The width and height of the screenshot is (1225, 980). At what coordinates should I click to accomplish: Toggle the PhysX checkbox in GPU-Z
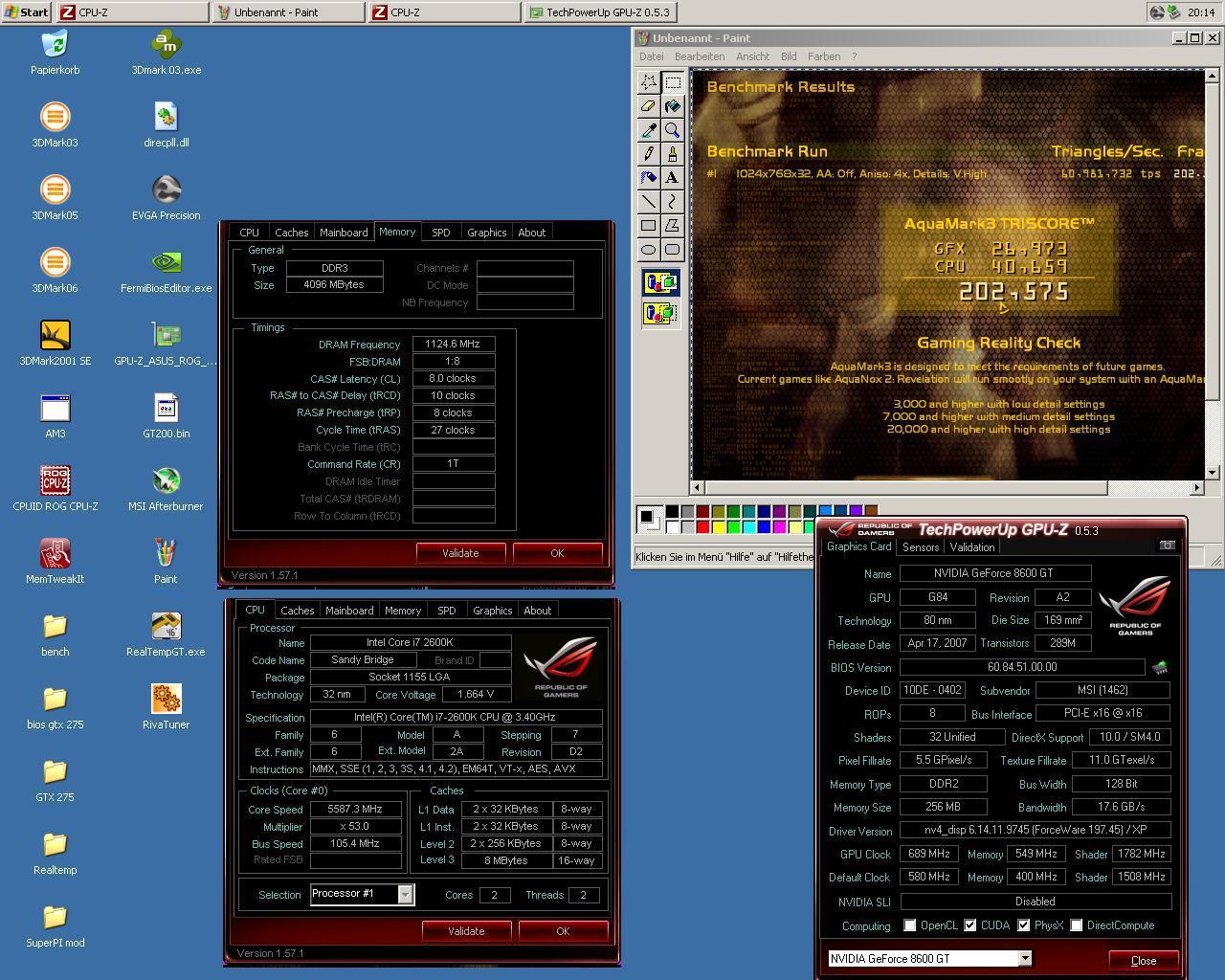tap(1024, 925)
